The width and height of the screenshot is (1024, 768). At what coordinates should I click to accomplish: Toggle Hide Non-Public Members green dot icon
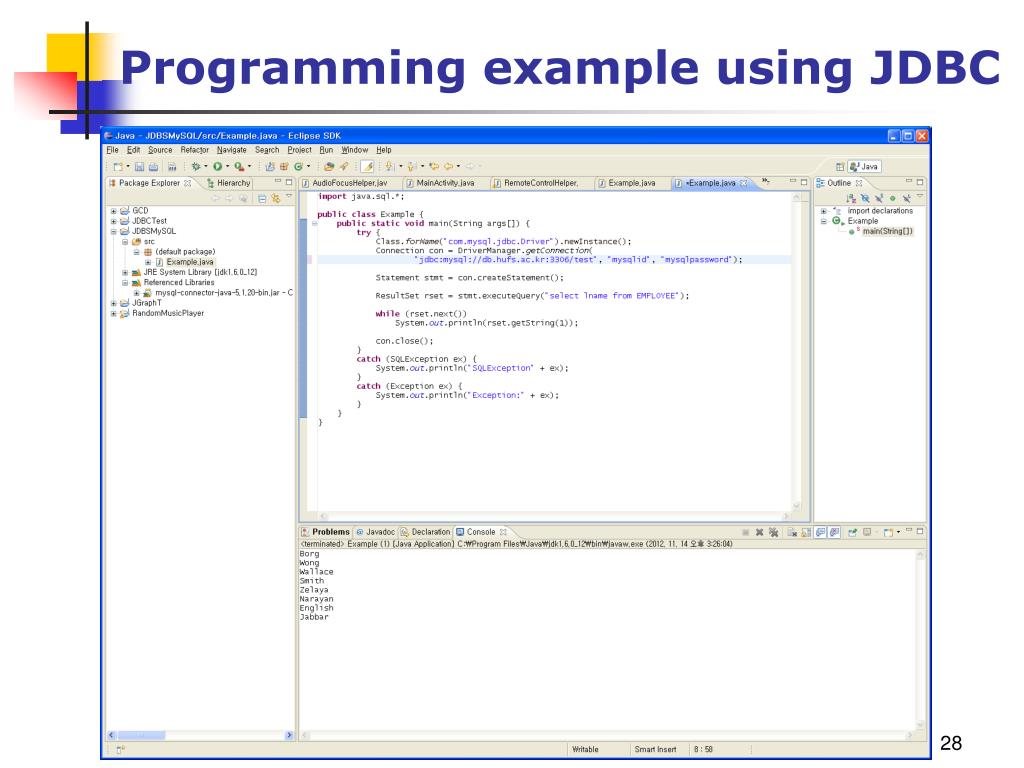click(x=892, y=198)
